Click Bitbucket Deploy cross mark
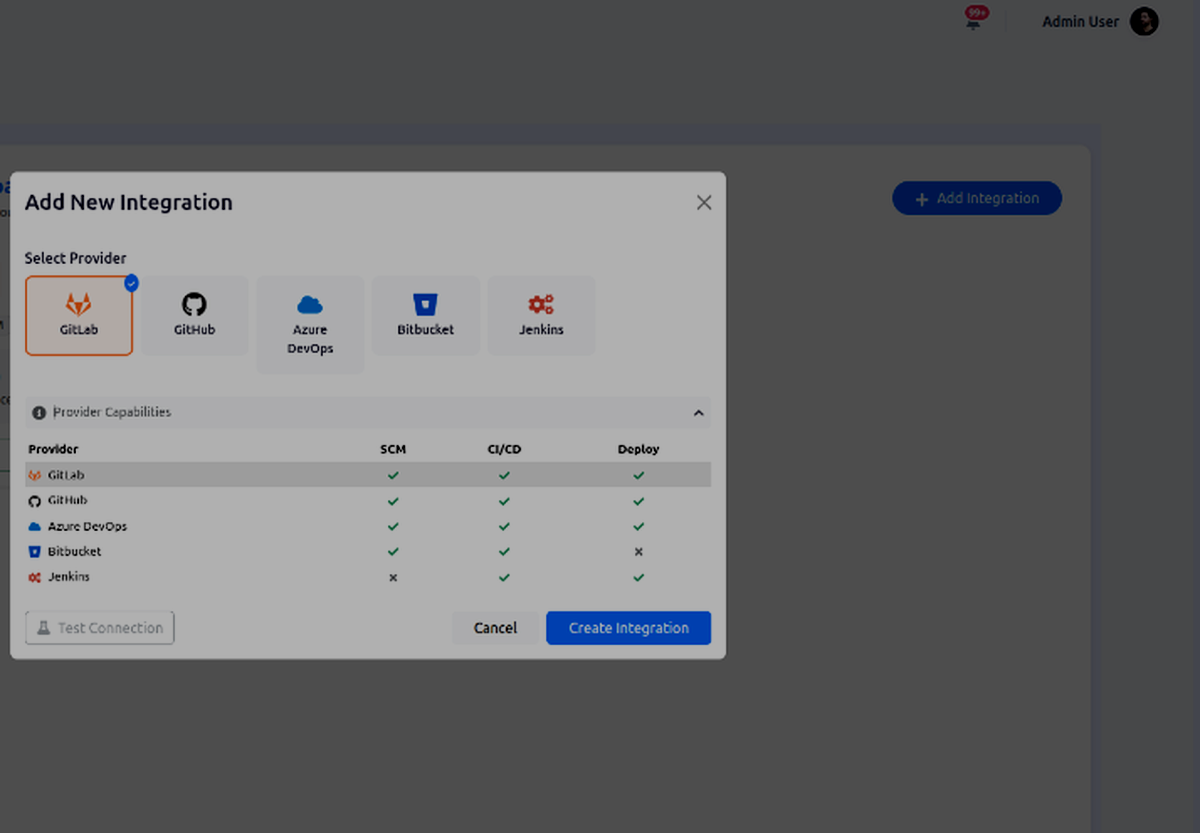The image size is (1200, 833). pyautogui.click(x=638, y=551)
